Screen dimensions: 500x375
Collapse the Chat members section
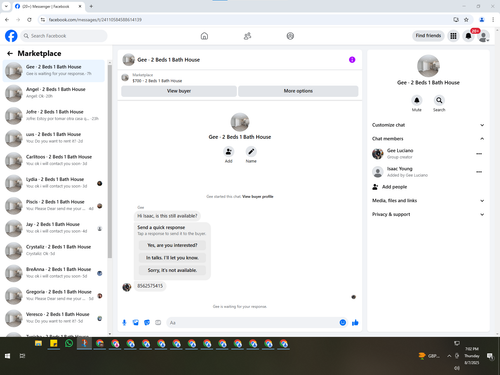point(428,139)
